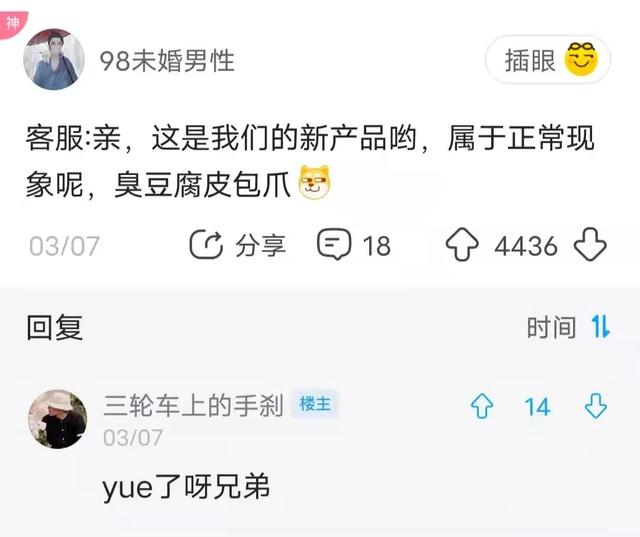The image size is (640, 537).
Task: Toggle reply sort order arrows
Action: 601,327
